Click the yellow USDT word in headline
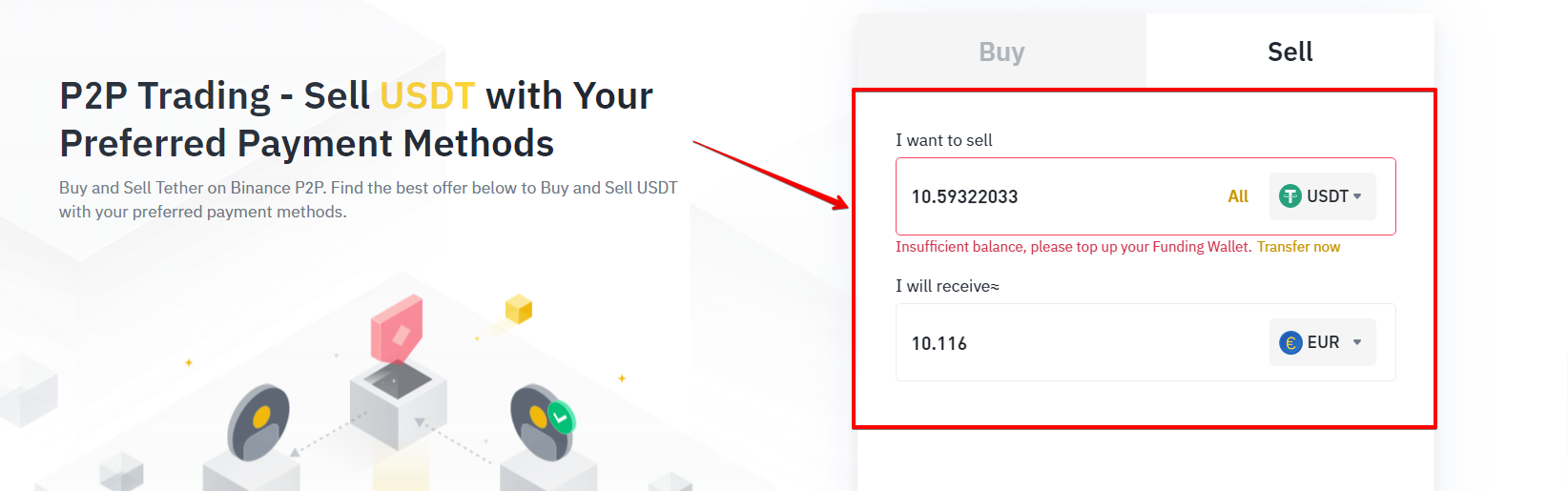This screenshot has width=1568, height=491. pos(427,96)
